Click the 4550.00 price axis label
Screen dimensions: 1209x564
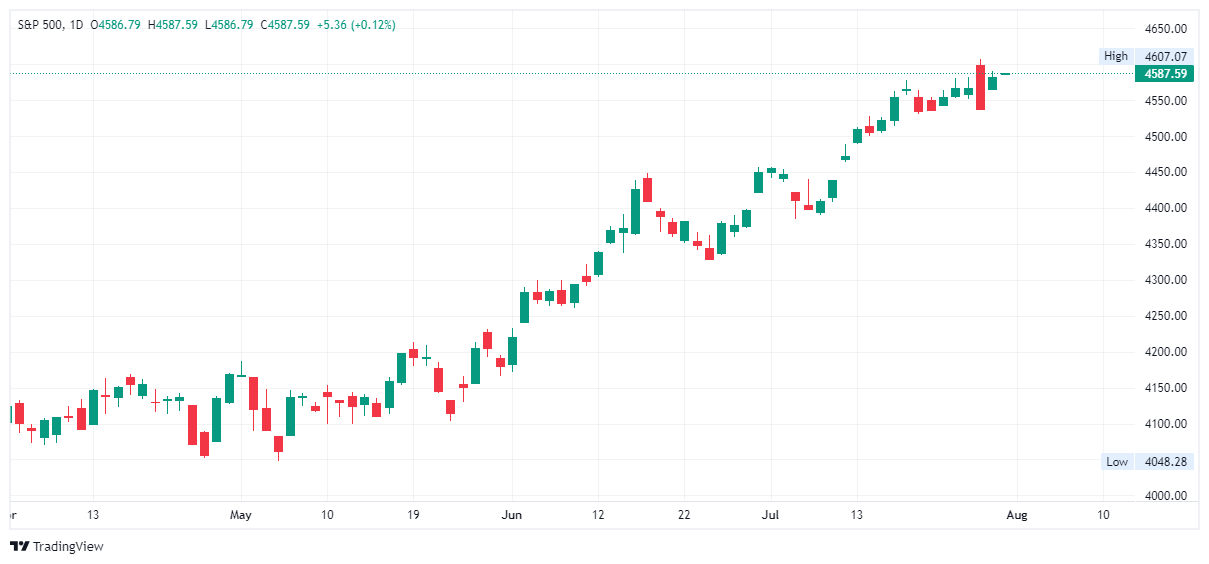point(1166,101)
